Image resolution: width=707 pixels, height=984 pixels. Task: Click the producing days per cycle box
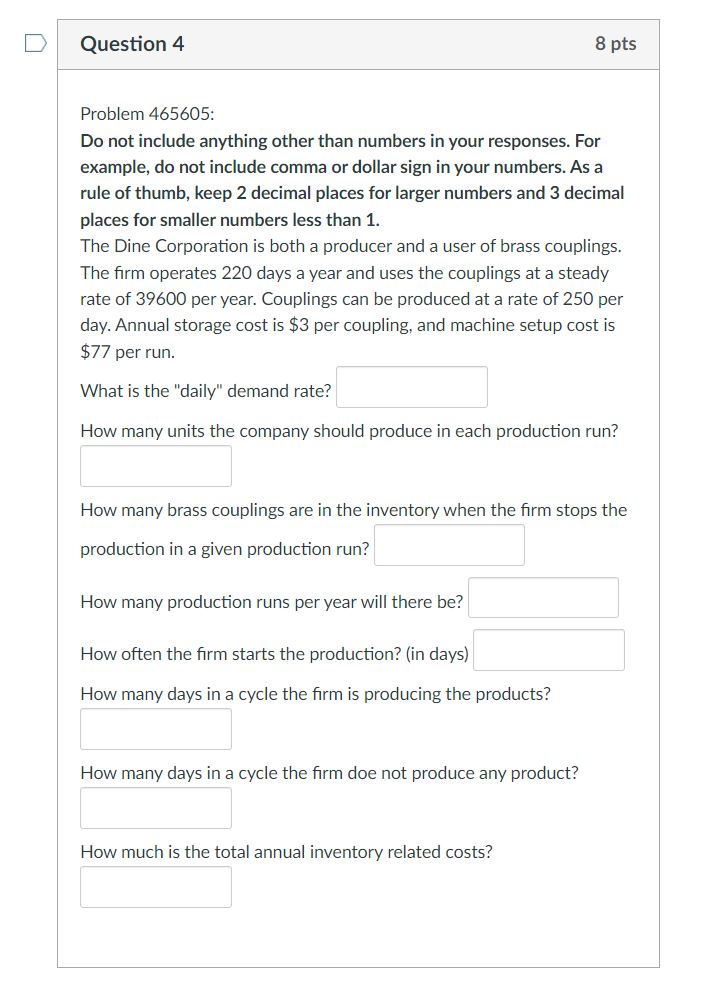pos(155,727)
